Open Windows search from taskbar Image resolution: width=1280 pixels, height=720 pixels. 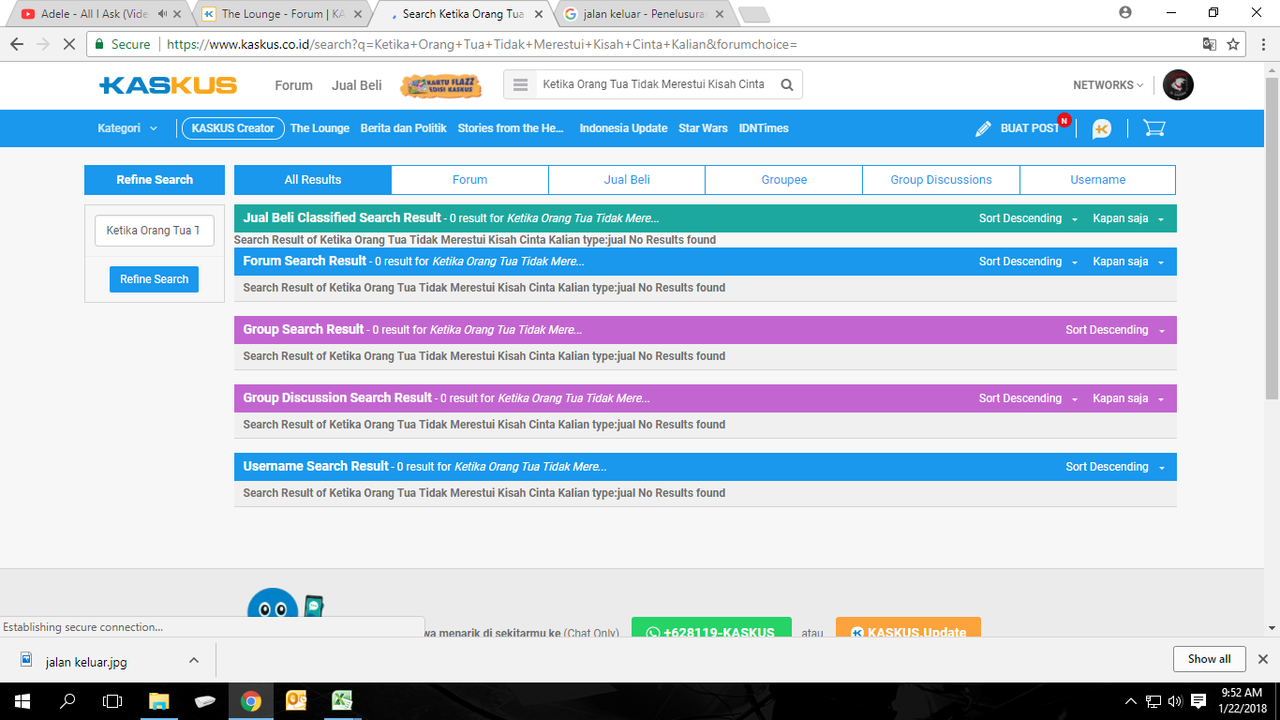tap(69, 701)
